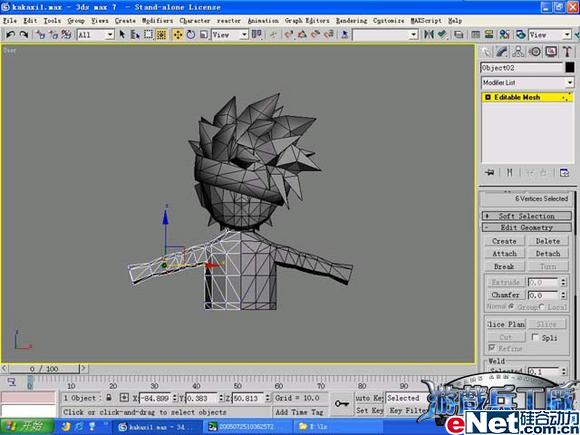Enable the Split checkbox

(535, 337)
